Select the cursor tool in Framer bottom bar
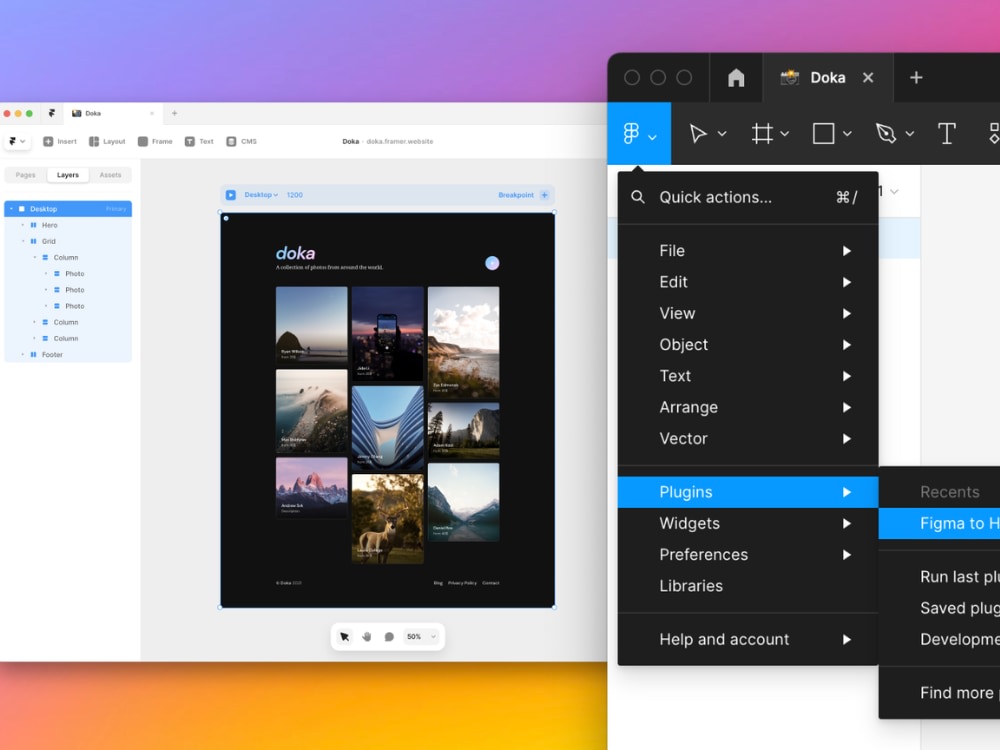 coord(344,636)
